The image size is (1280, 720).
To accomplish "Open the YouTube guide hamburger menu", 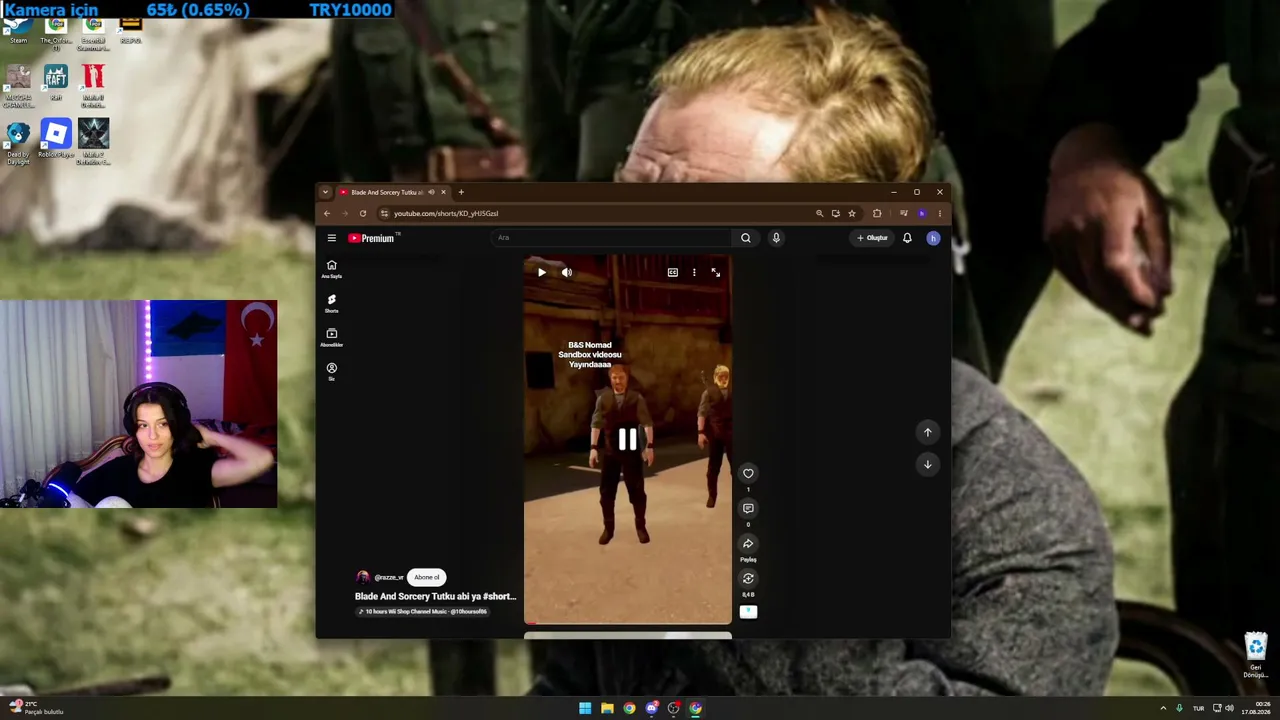I will pos(332,238).
